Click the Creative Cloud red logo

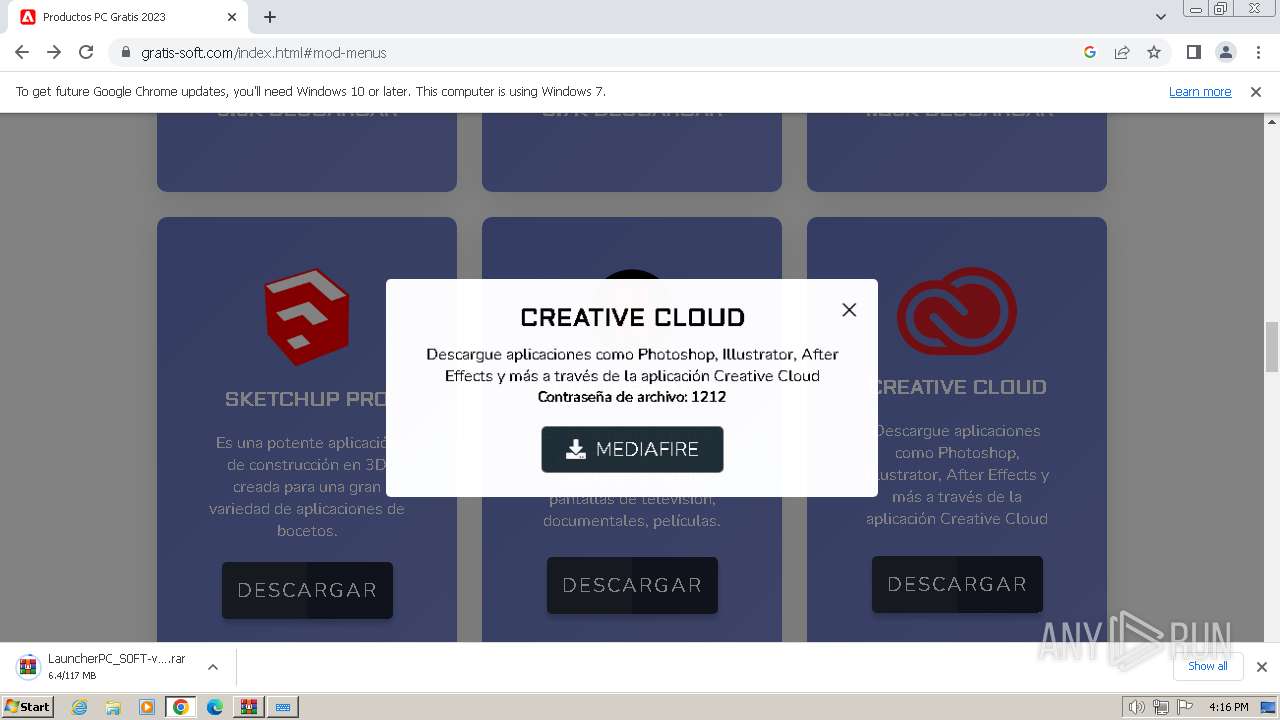957,312
